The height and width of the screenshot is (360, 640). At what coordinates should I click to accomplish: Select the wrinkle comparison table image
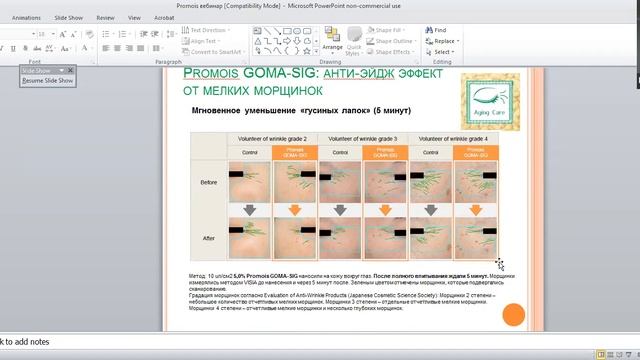pyautogui.click(x=344, y=196)
